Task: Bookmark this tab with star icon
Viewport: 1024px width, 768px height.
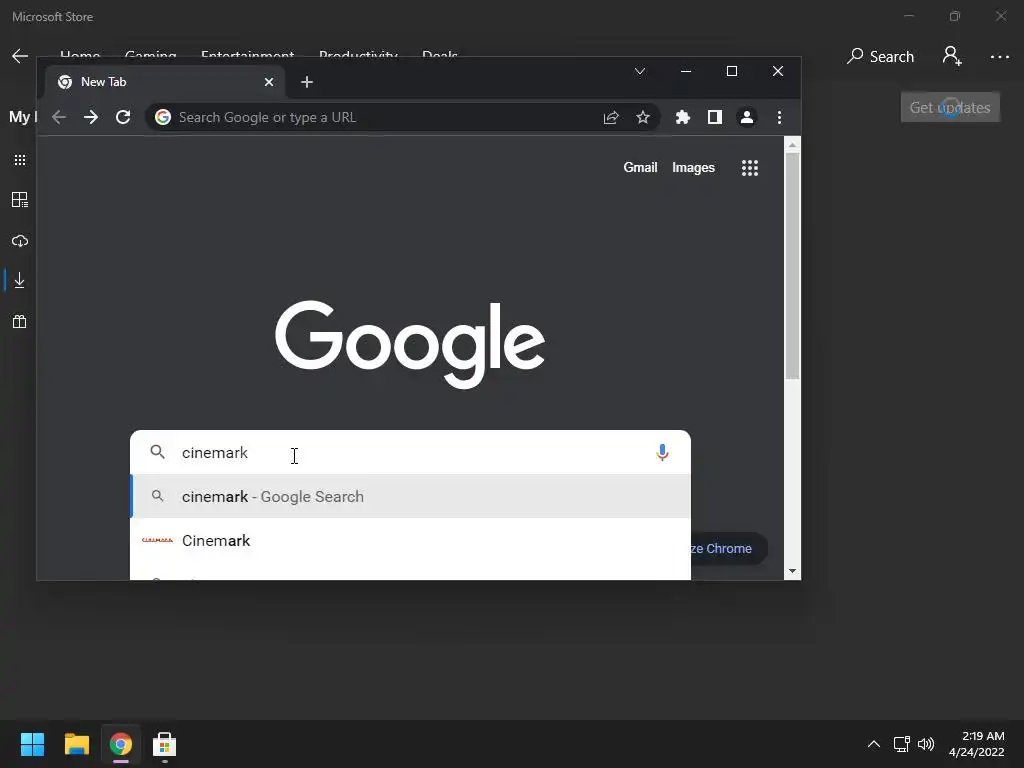Action: click(643, 117)
